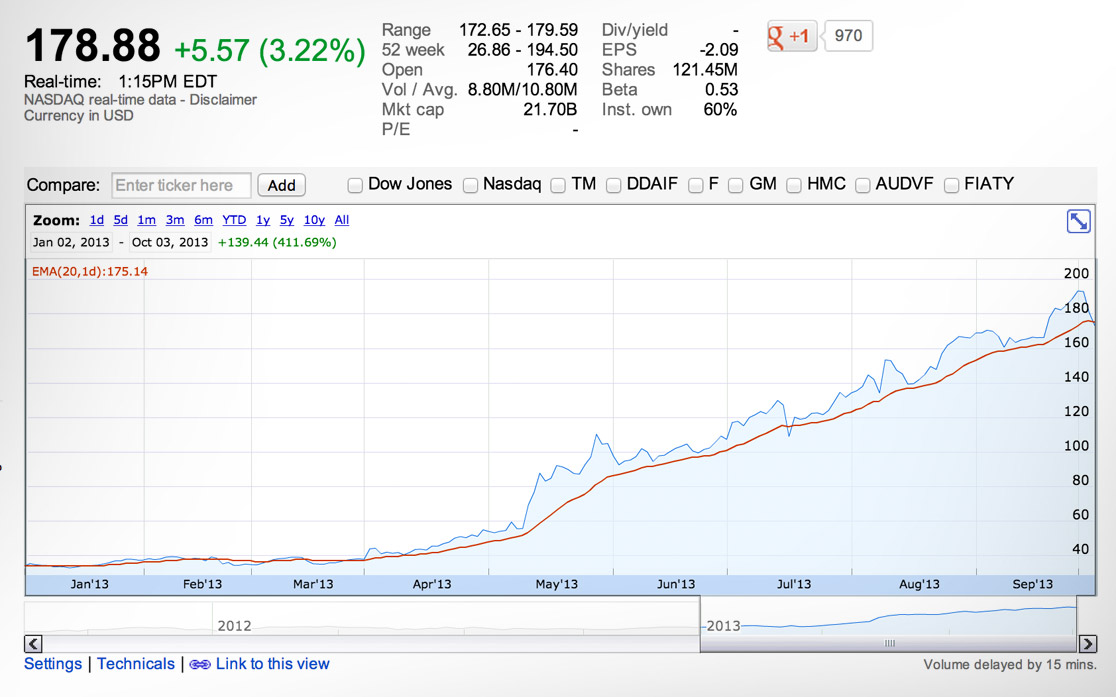Click the Shares value 121.45M
1116x697 pixels.
[705, 70]
